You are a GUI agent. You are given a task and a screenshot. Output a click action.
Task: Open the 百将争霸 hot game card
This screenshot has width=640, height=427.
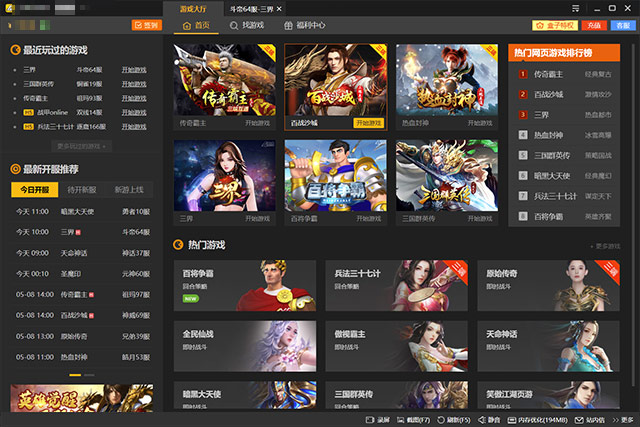[x=245, y=285]
